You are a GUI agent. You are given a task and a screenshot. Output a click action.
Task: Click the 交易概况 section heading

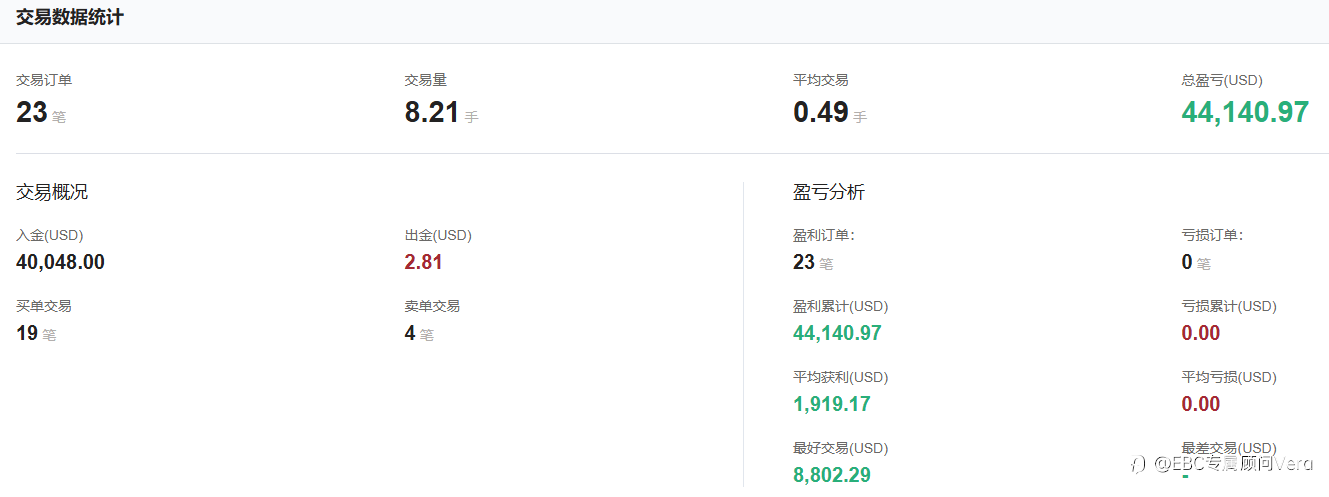click(52, 192)
